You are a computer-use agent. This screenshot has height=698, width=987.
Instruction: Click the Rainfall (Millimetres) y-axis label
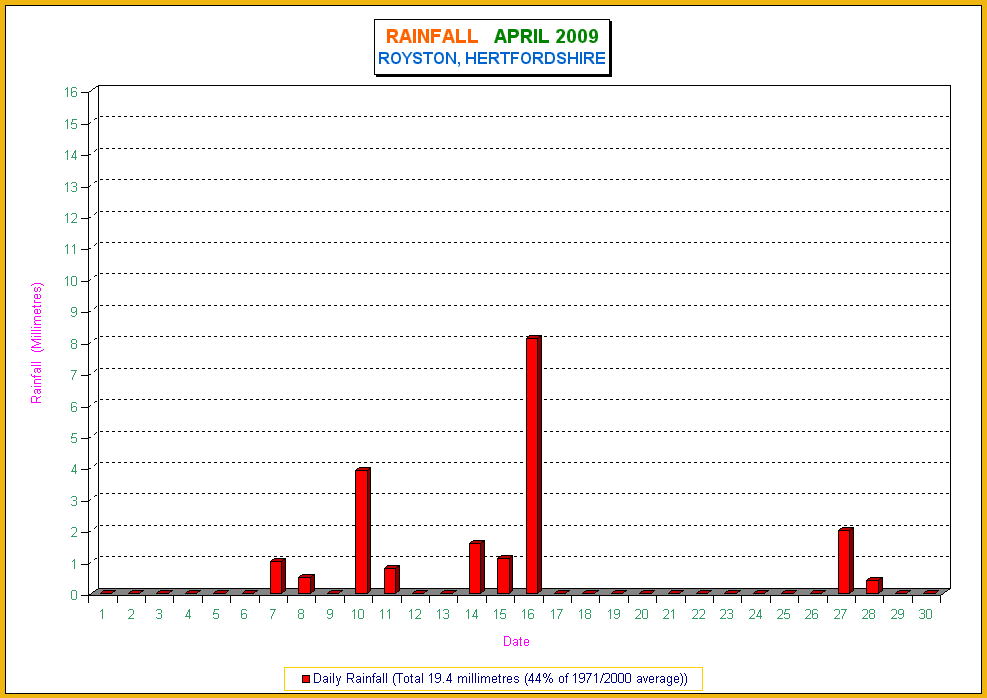pos(37,343)
